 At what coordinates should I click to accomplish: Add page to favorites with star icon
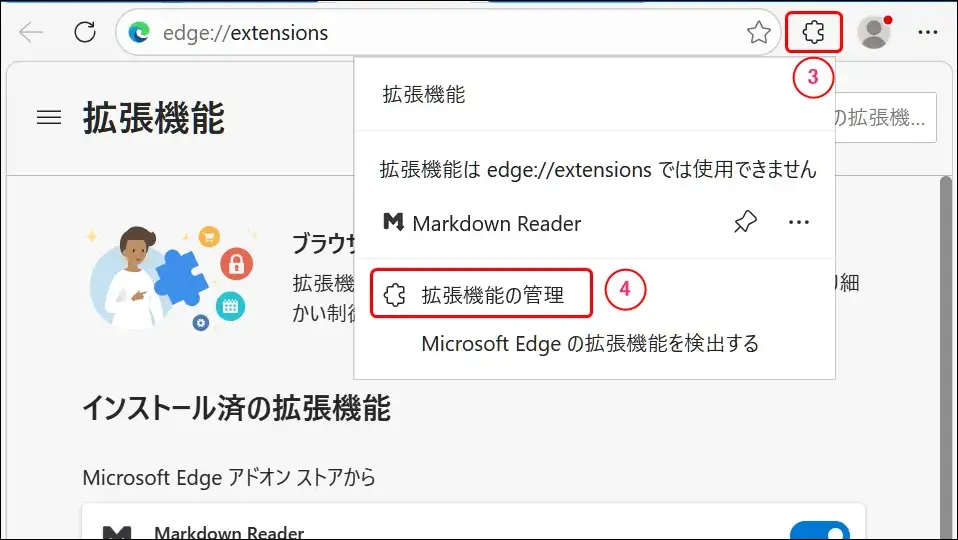coord(759,33)
